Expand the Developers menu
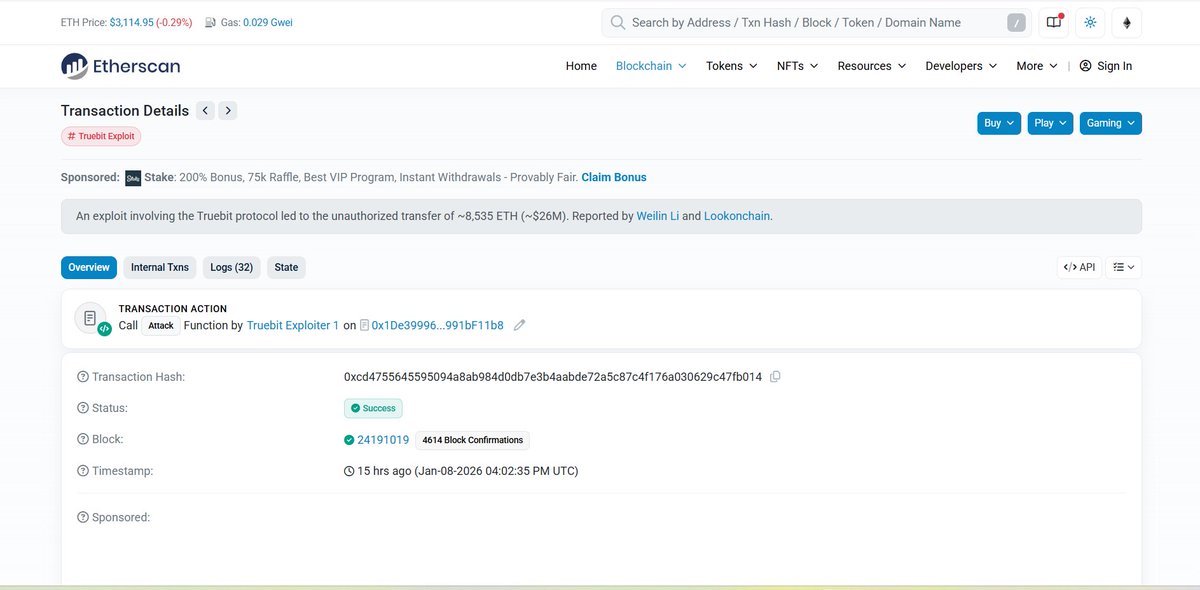 pos(961,66)
